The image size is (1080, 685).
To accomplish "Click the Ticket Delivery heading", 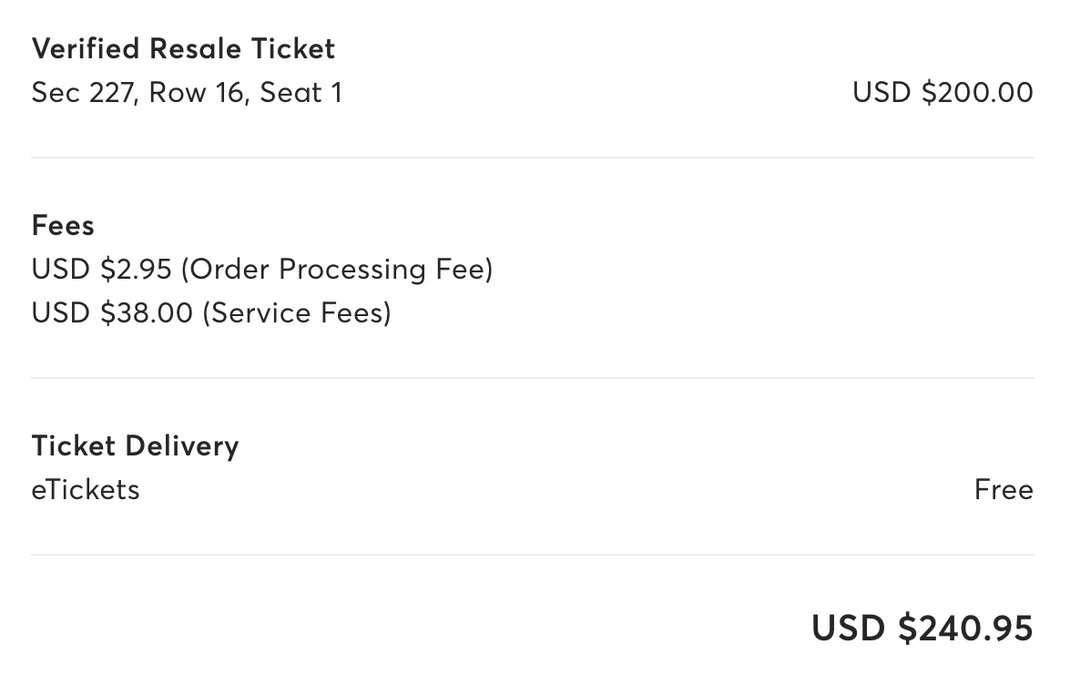I will 135,446.
